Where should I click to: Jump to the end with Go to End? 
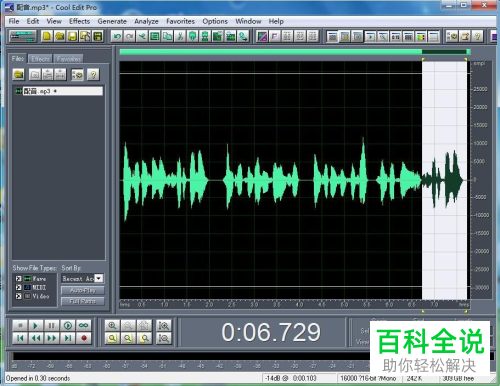pyautogui.click(x=68, y=338)
